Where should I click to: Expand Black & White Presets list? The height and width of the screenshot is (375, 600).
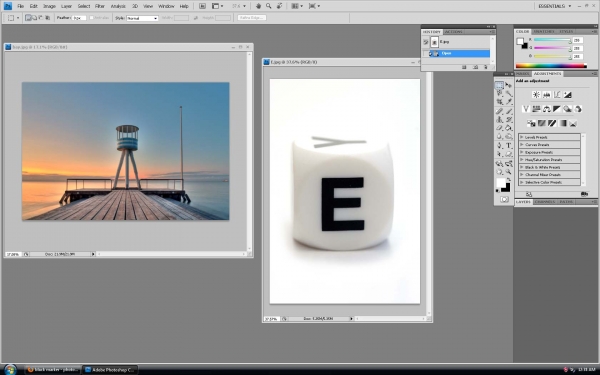pyautogui.click(x=521, y=167)
